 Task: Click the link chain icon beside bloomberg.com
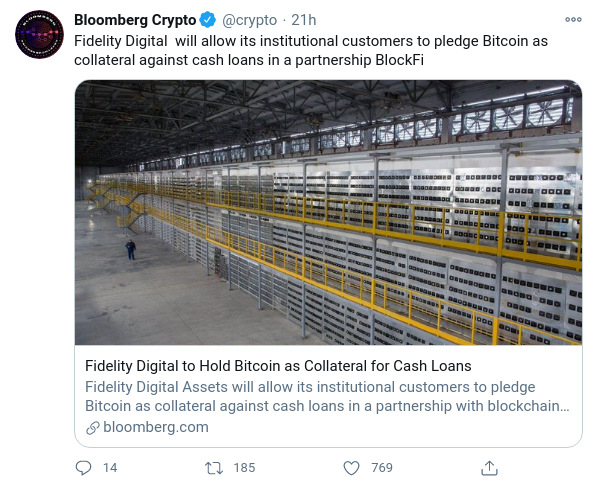click(x=93, y=428)
